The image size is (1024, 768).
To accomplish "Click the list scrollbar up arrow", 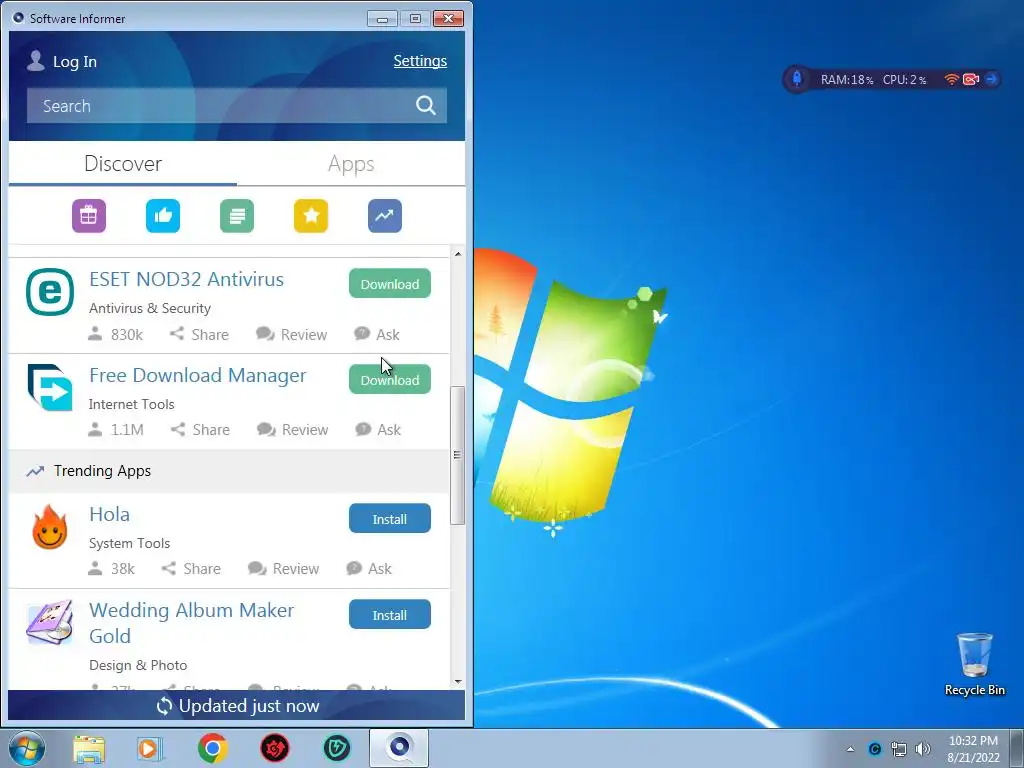I will point(458,253).
